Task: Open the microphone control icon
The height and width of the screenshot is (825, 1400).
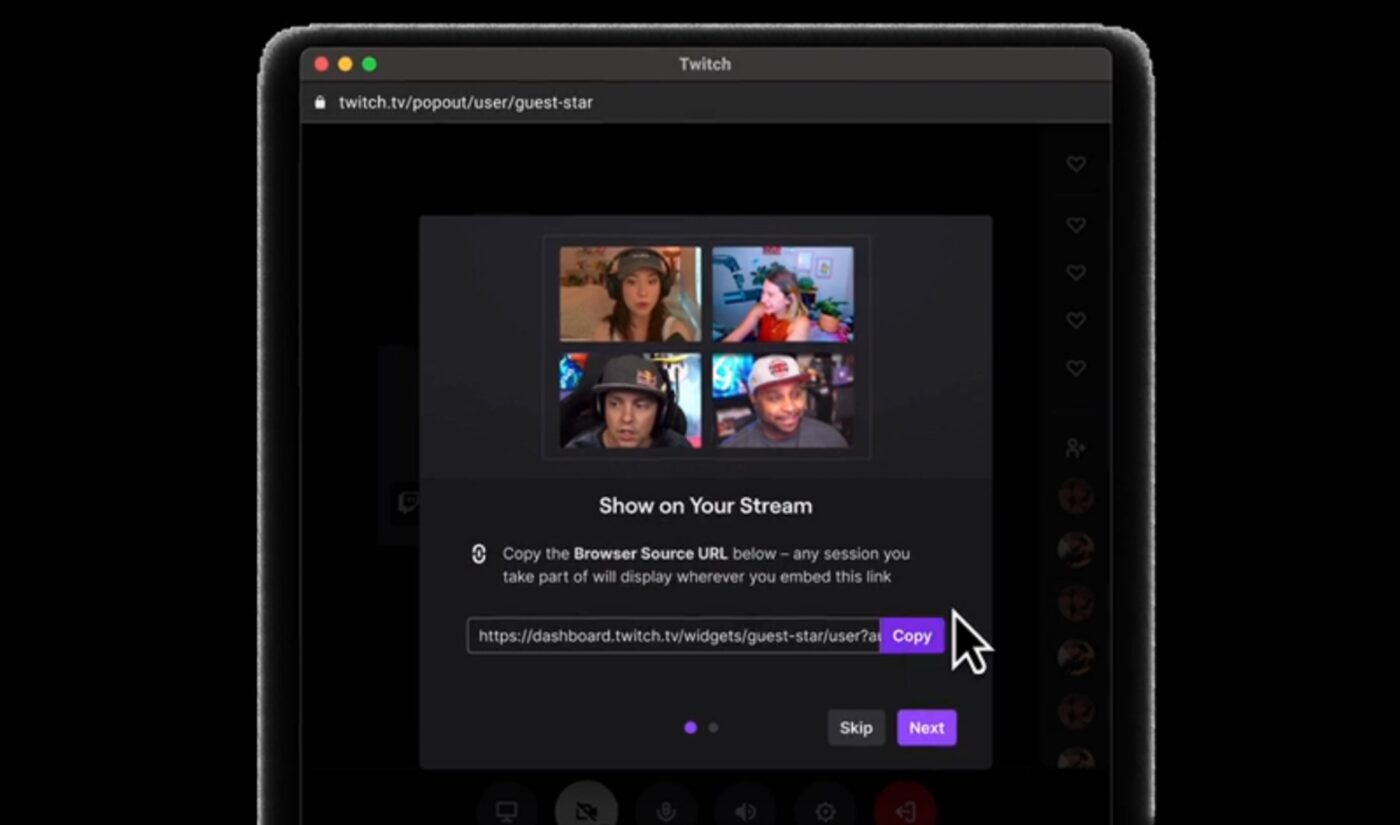Action: click(x=666, y=810)
